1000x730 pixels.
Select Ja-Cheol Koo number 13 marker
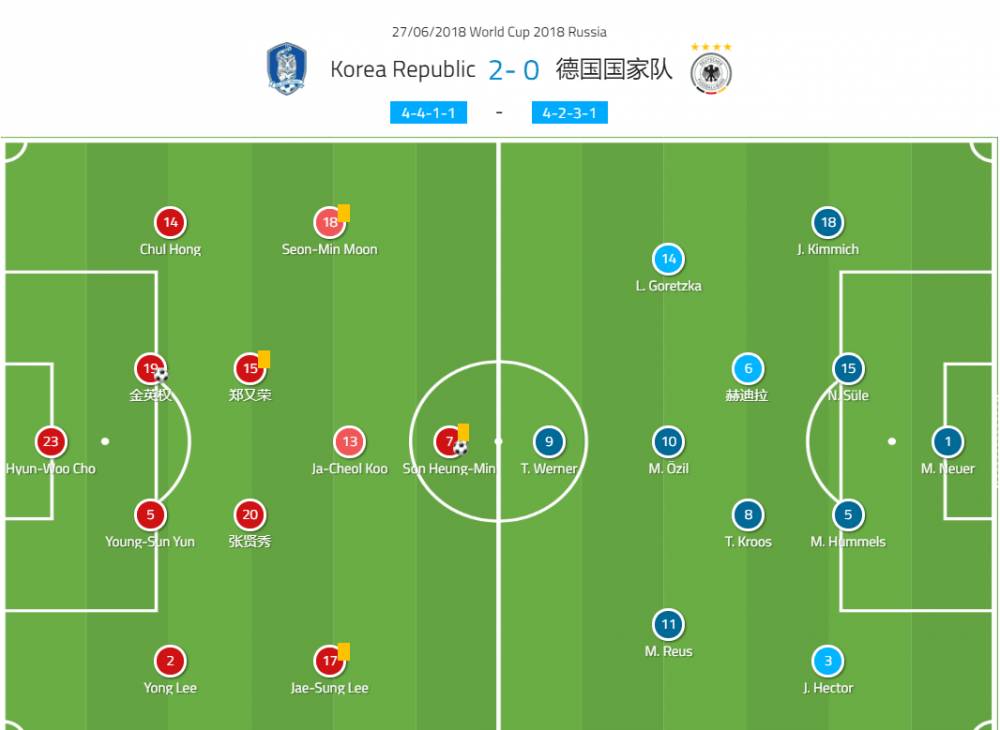pos(350,441)
